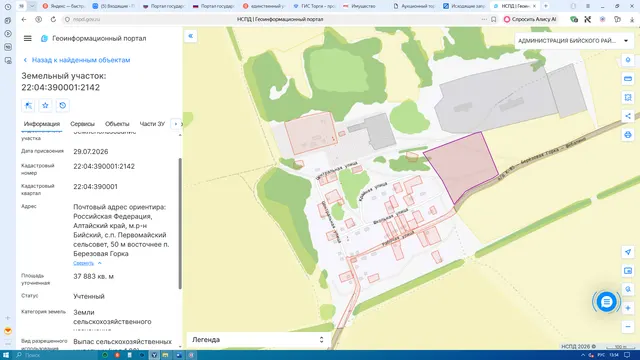Screen dimensions: 640x360
Task: Collapse the side panel with double-arrow button
Action: (191, 36)
